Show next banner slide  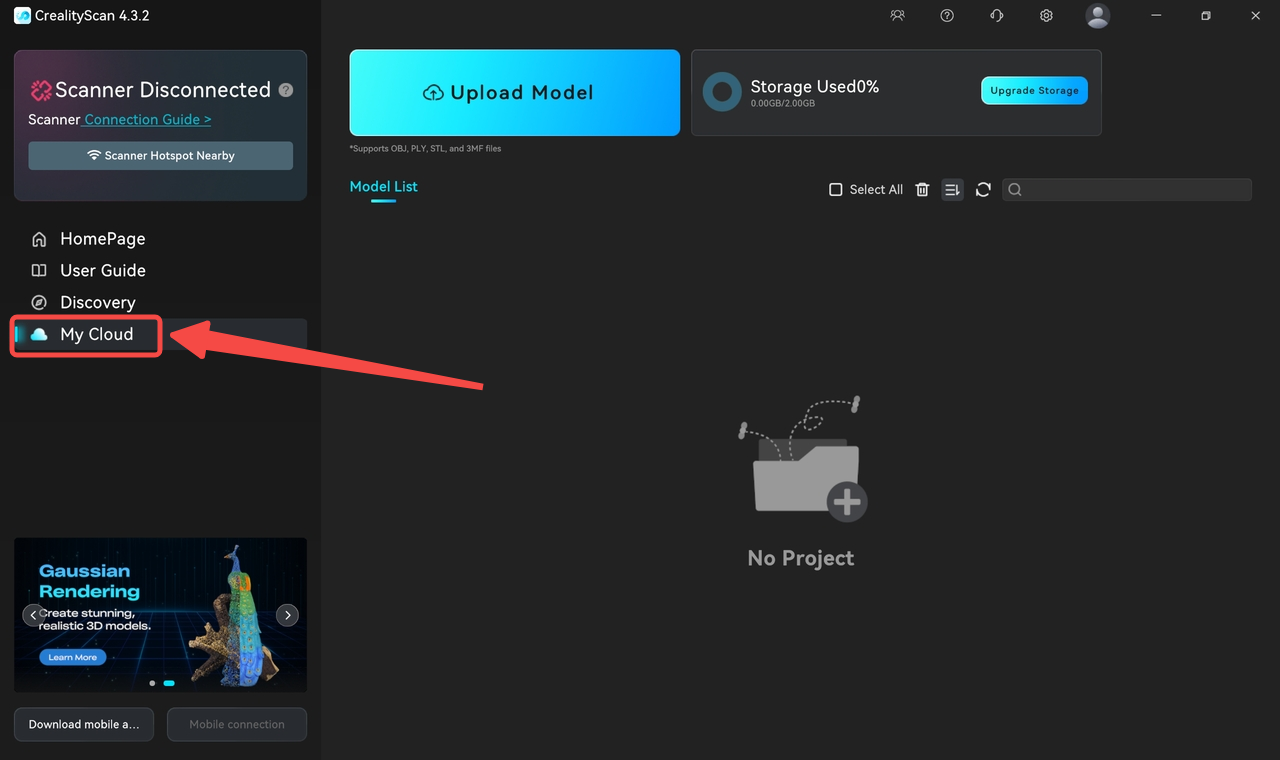coord(287,615)
